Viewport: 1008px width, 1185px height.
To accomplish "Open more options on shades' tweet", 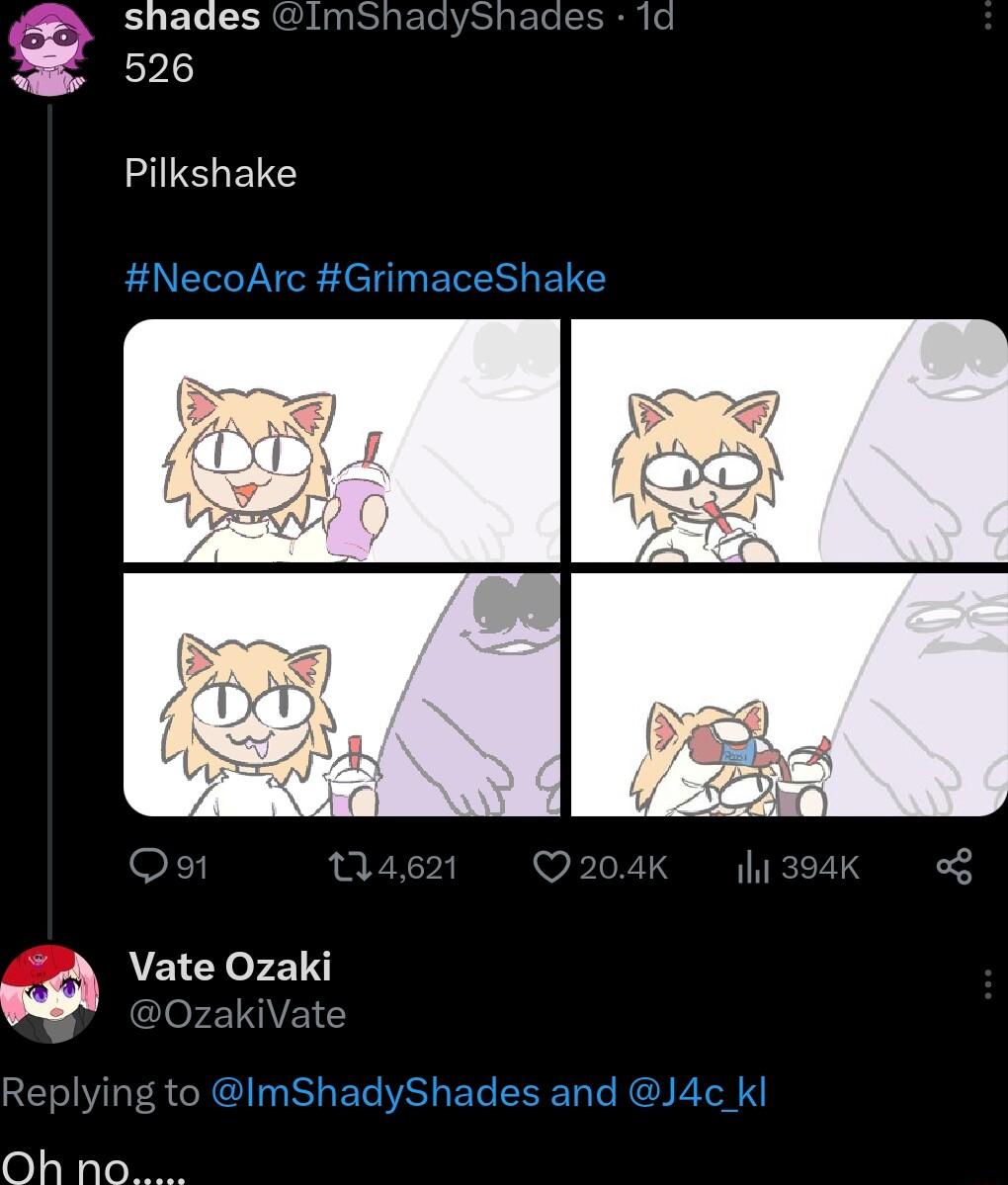I will click(x=986, y=16).
